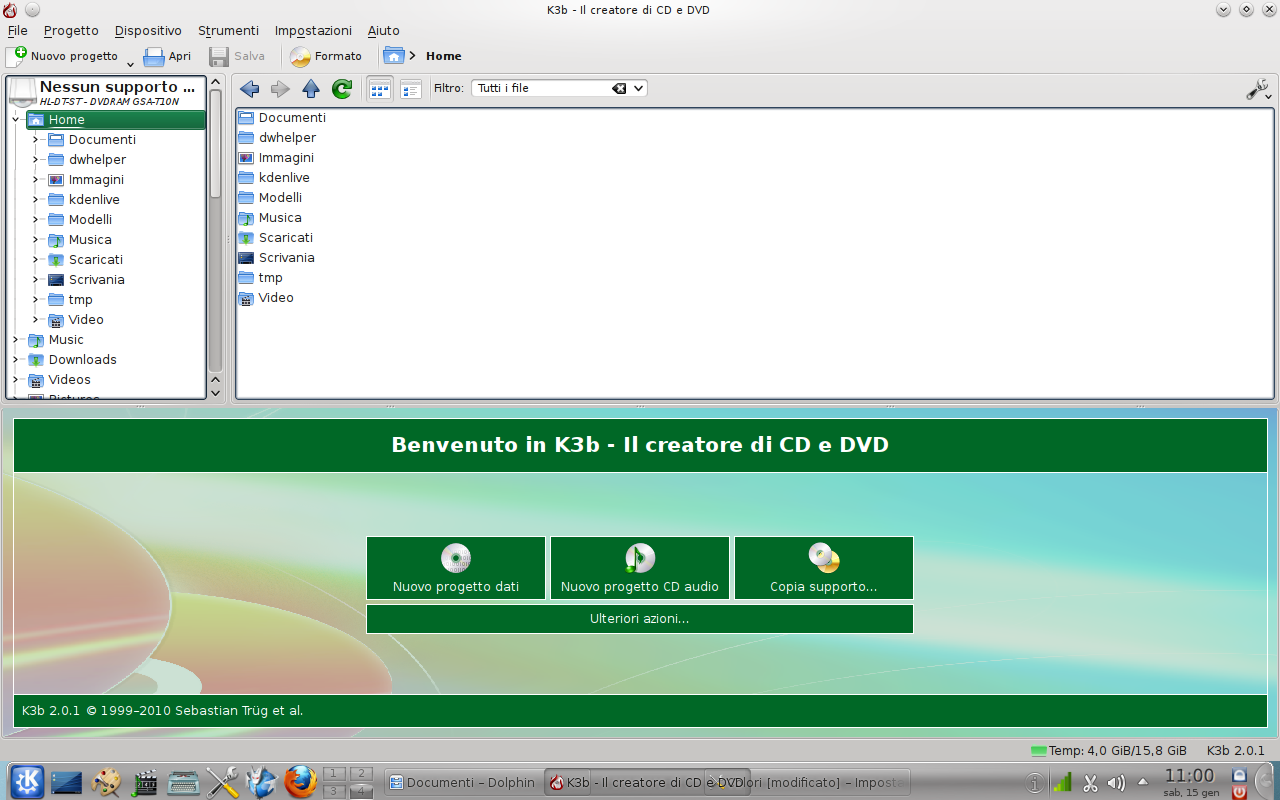The height and width of the screenshot is (800, 1280).
Task: Click the clapperboard video launcher in the panel
Action: 145,781
